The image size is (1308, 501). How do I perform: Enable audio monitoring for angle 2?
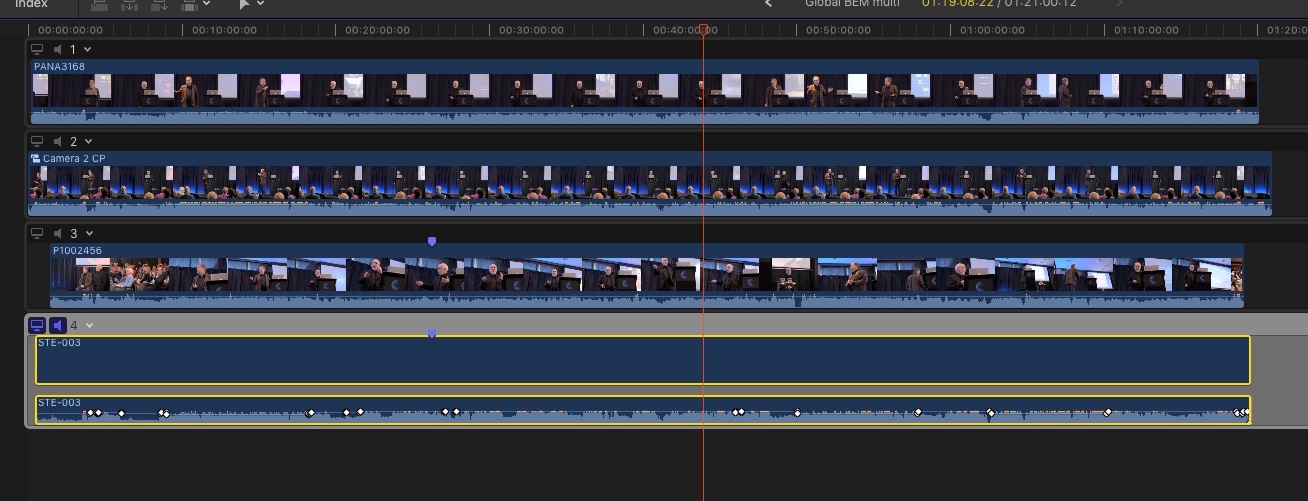pyautogui.click(x=58, y=142)
